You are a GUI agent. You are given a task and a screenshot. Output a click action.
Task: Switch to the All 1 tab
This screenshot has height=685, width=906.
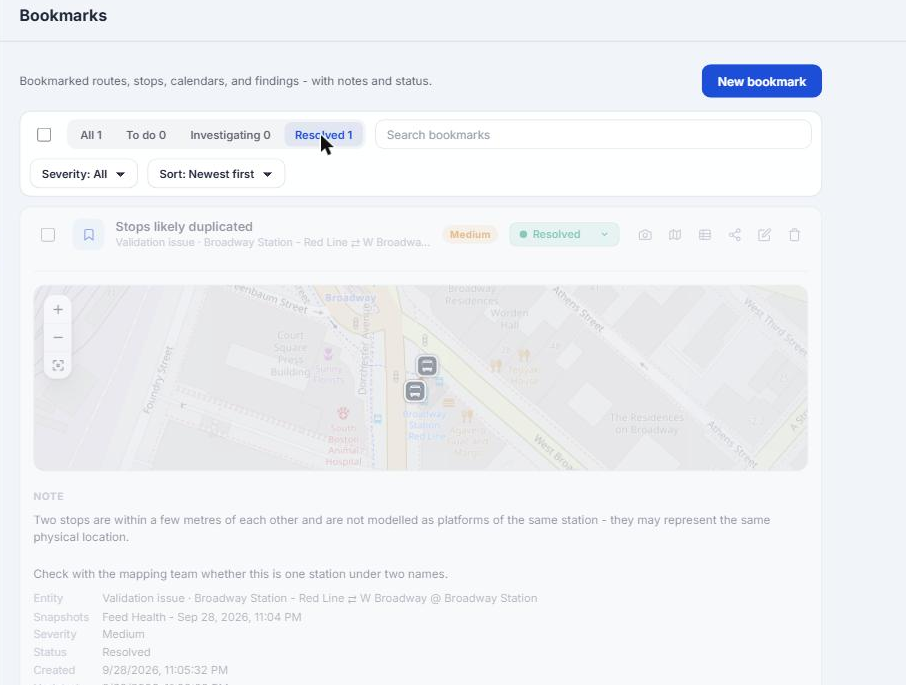point(91,135)
